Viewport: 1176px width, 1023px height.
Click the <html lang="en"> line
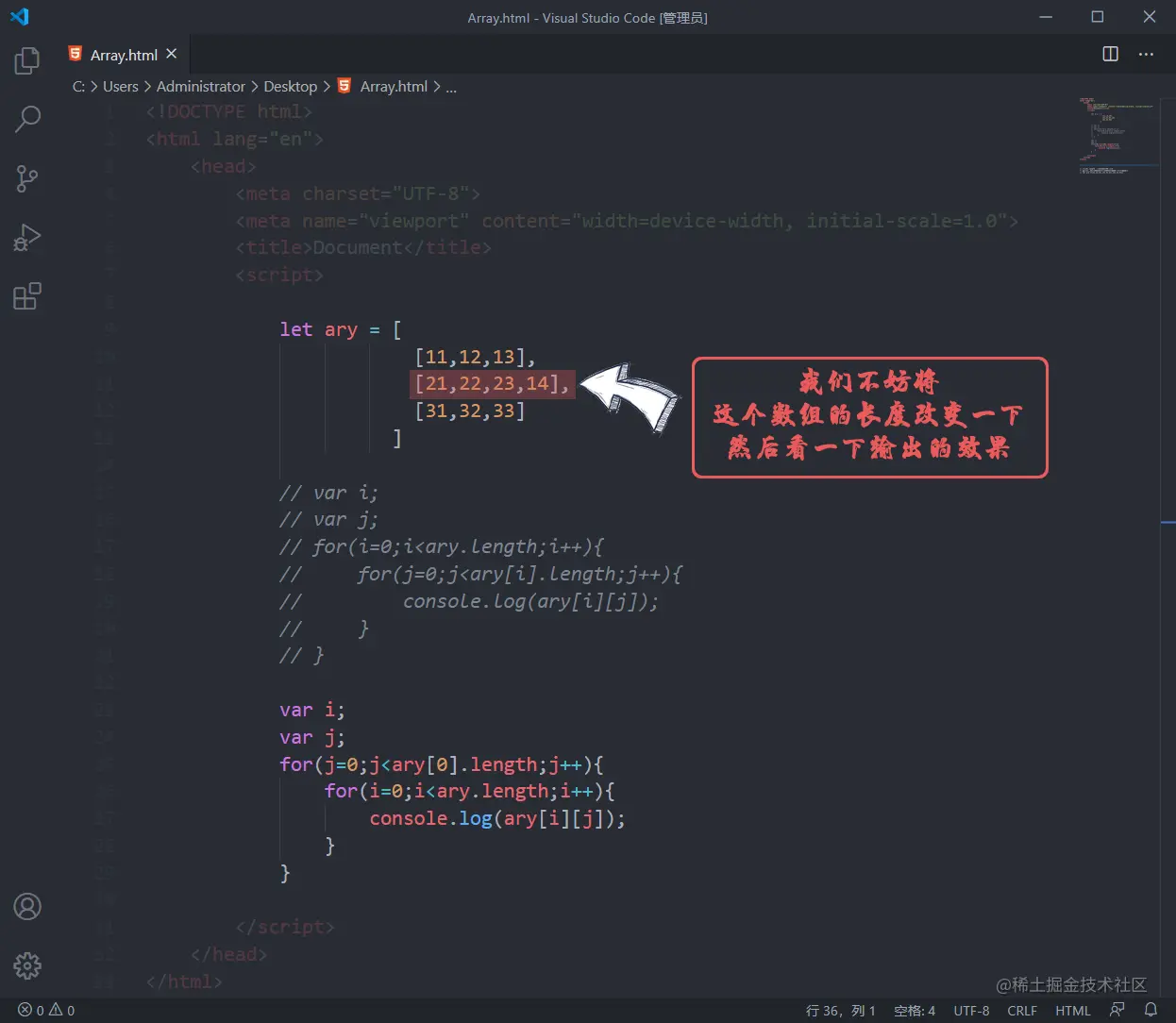click(234, 139)
